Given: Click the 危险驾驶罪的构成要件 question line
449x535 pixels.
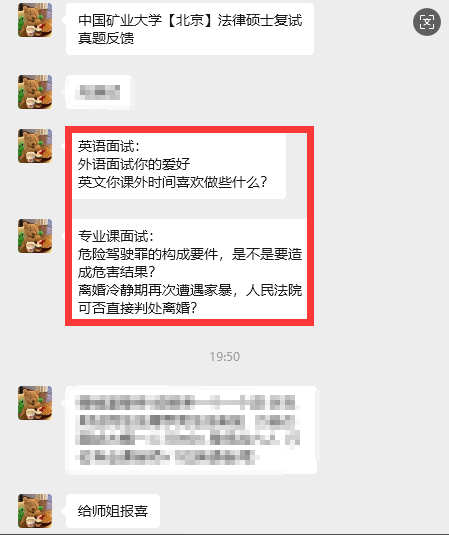Looking at the screenshot, I should click(x=190, y=254).
